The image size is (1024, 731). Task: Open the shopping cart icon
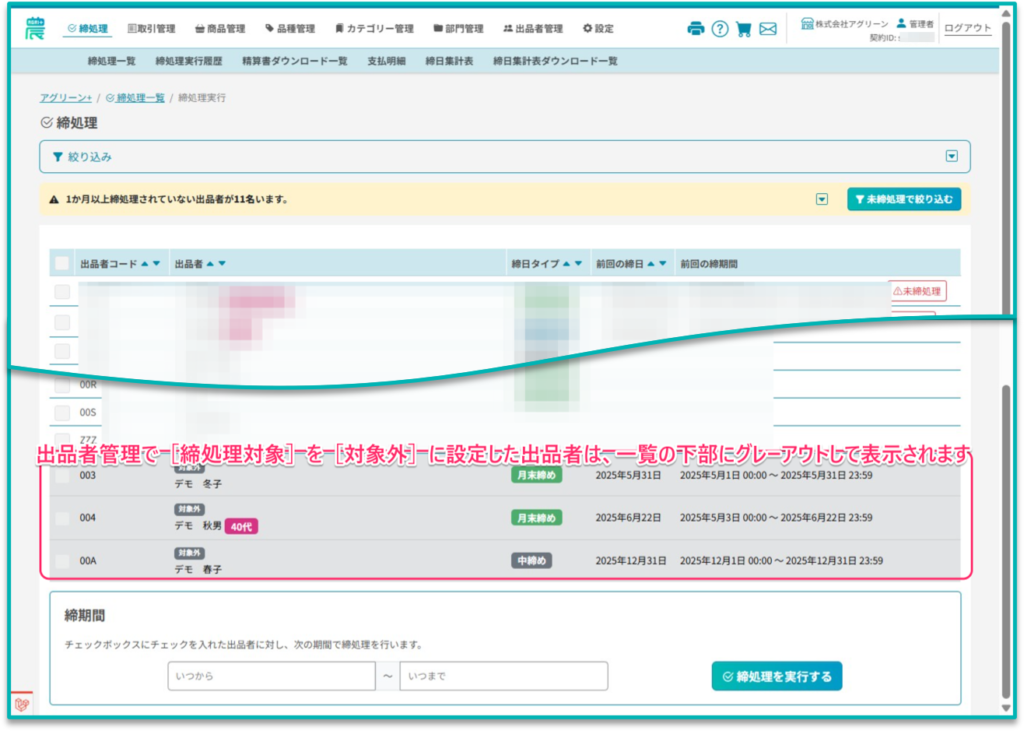[743, 29]
